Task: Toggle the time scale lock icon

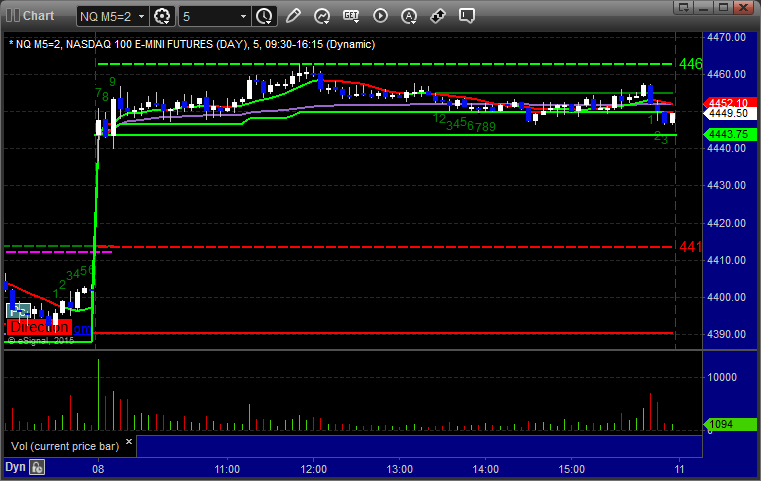Action: [37, 467]
